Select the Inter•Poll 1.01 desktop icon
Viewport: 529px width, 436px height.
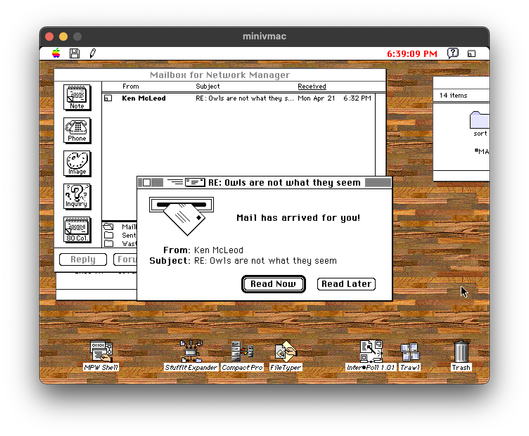370,356
